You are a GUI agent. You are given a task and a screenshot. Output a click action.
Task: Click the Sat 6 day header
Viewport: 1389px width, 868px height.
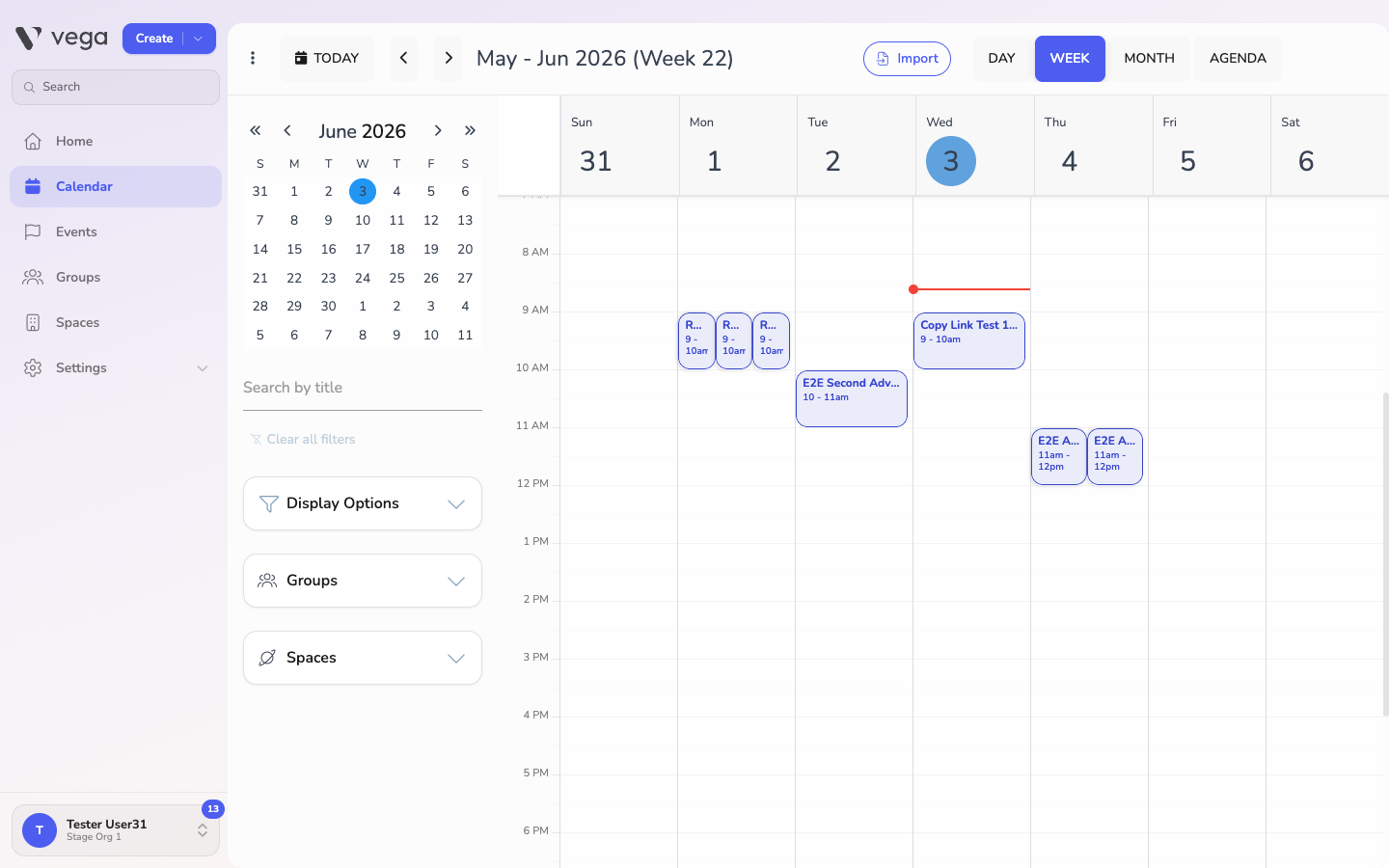(1329, 146)
